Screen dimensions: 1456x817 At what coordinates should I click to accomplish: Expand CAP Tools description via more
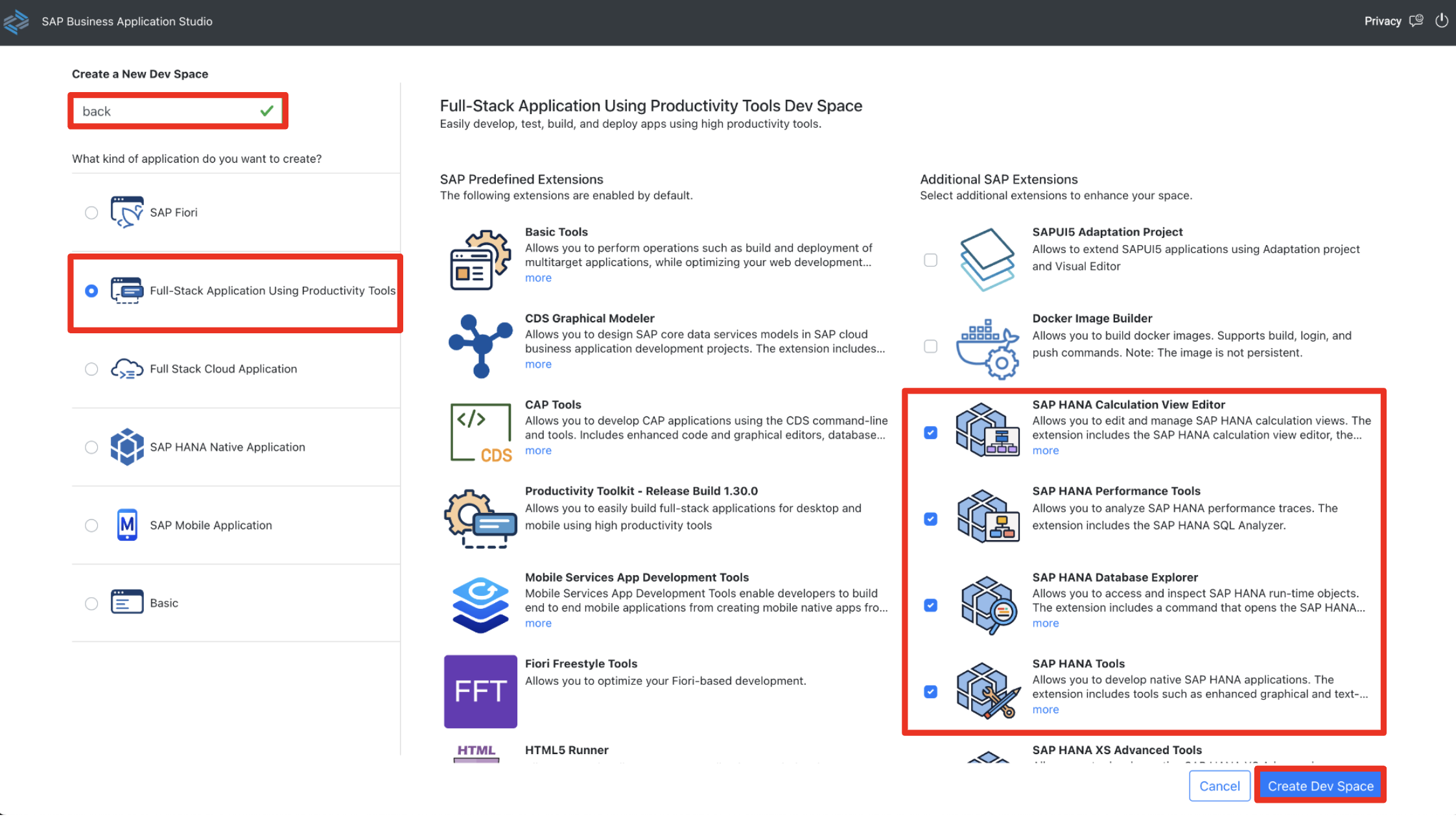click(538, 451)
